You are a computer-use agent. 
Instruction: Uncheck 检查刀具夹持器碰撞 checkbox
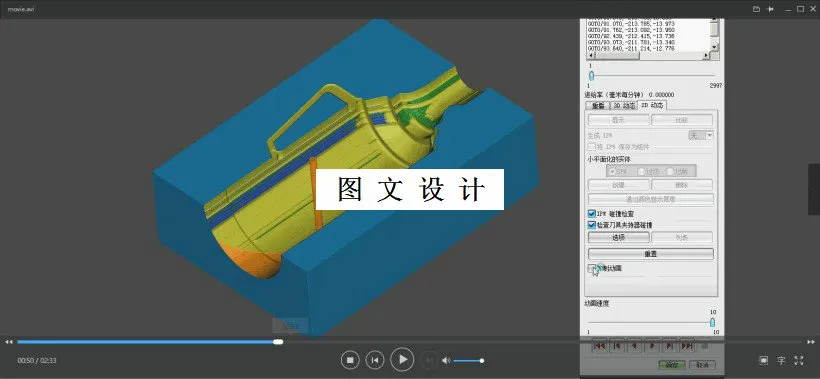click(591, 225)
